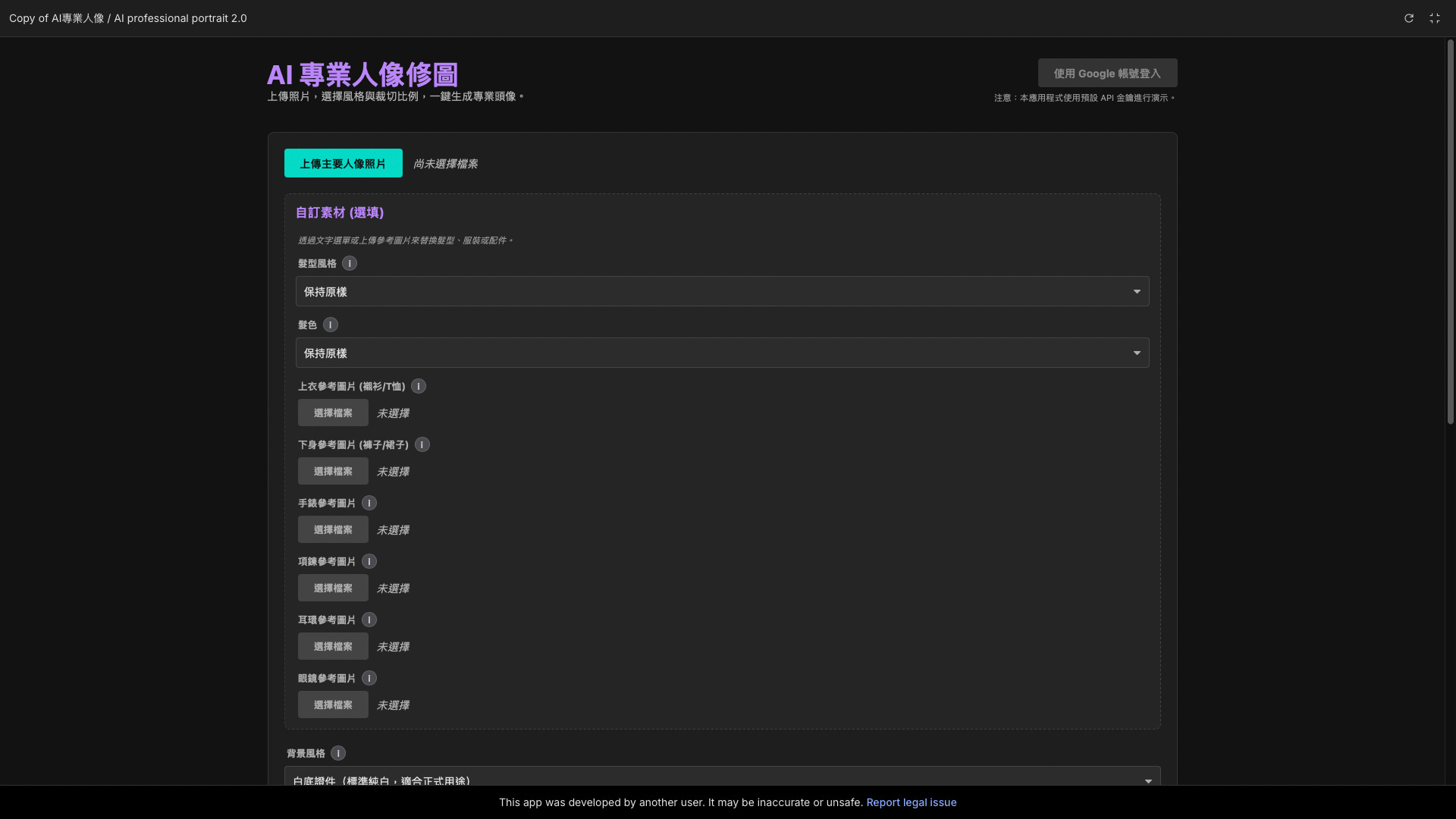The image size is (1456, 819).
Task: Open the 髮色 dropdown
Action: pyautogui.click(x=721, y=353)
